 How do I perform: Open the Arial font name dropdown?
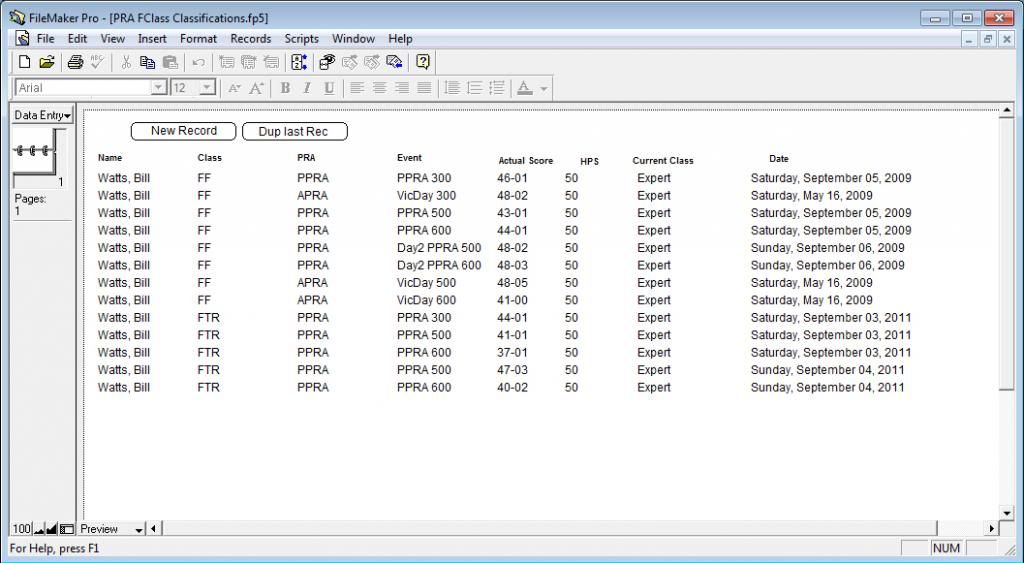(x=158, y=88)
